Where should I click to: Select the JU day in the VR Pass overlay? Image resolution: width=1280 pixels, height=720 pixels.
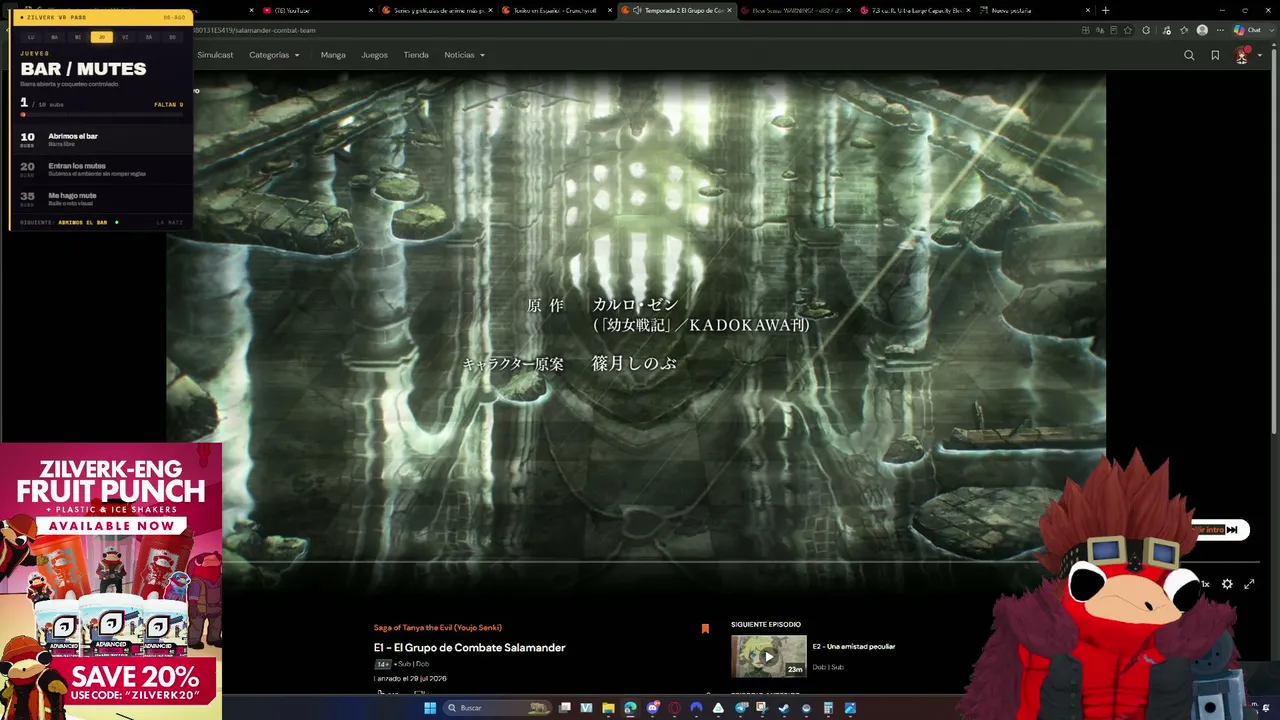(x=101, y=37)
